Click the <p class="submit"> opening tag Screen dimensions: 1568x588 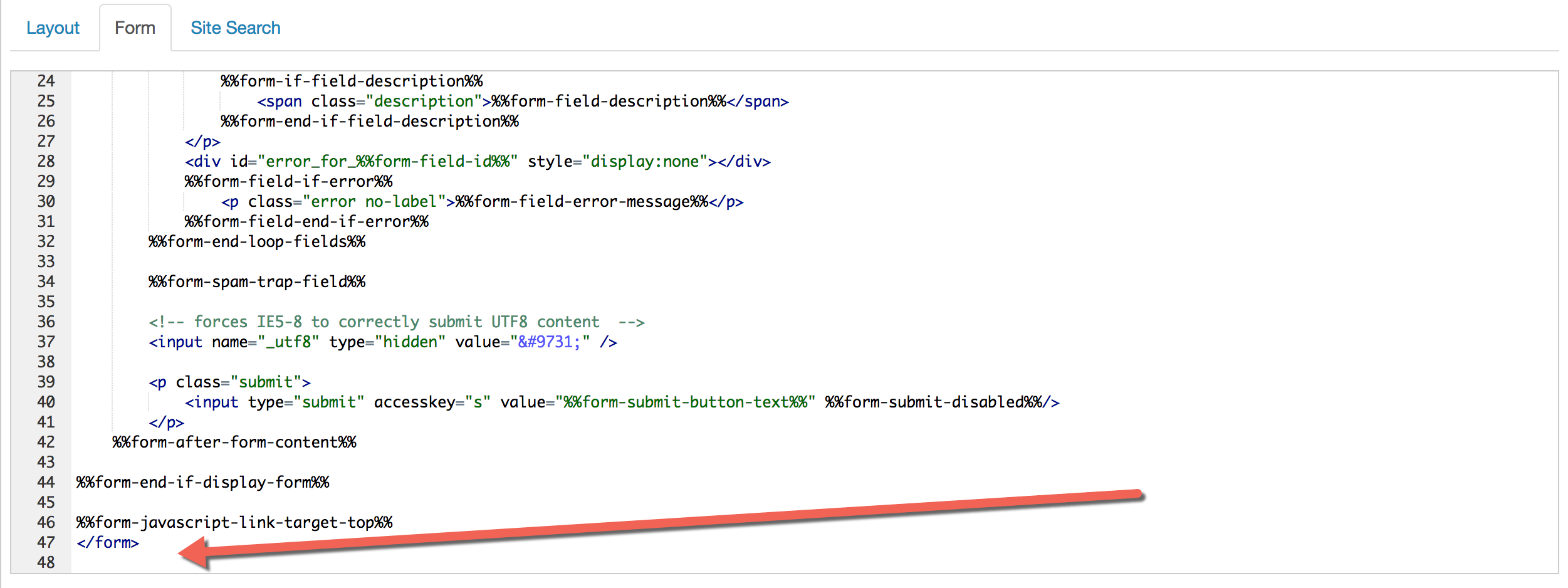[229, 382]
